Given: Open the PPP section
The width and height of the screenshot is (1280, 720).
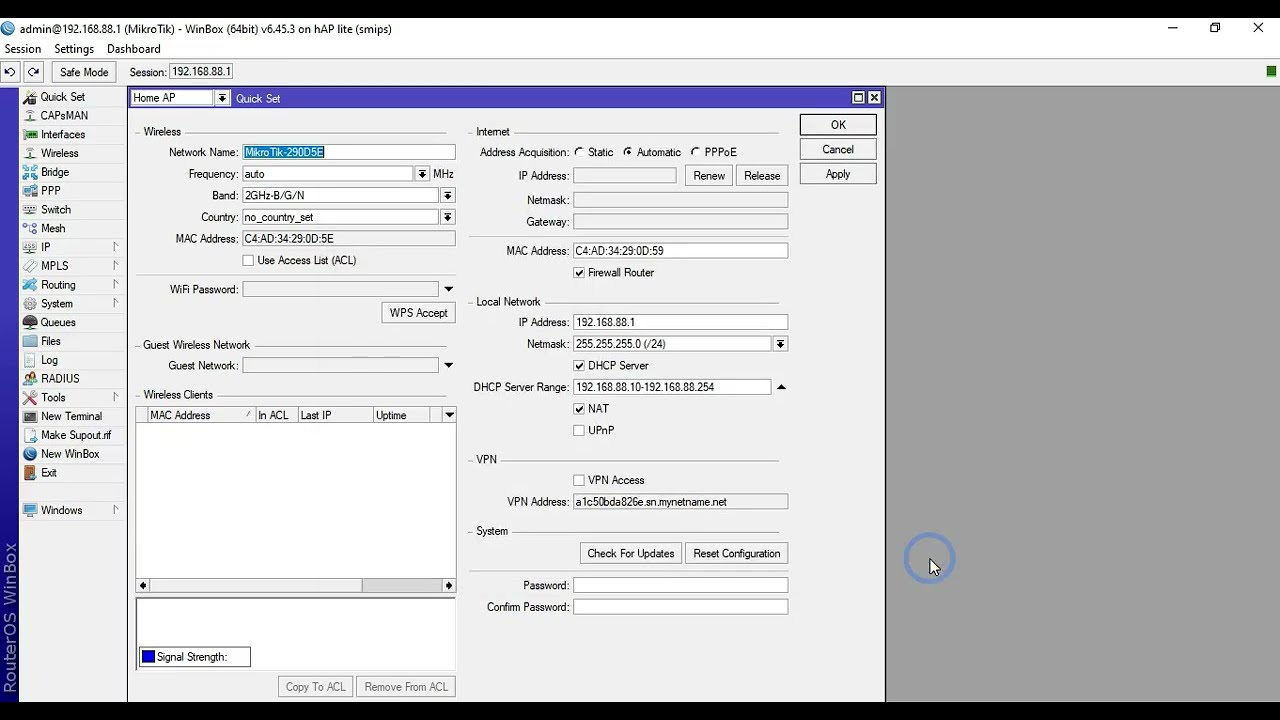Looking at the screenshot, I should pyautogui.click(x=50, y=191).
